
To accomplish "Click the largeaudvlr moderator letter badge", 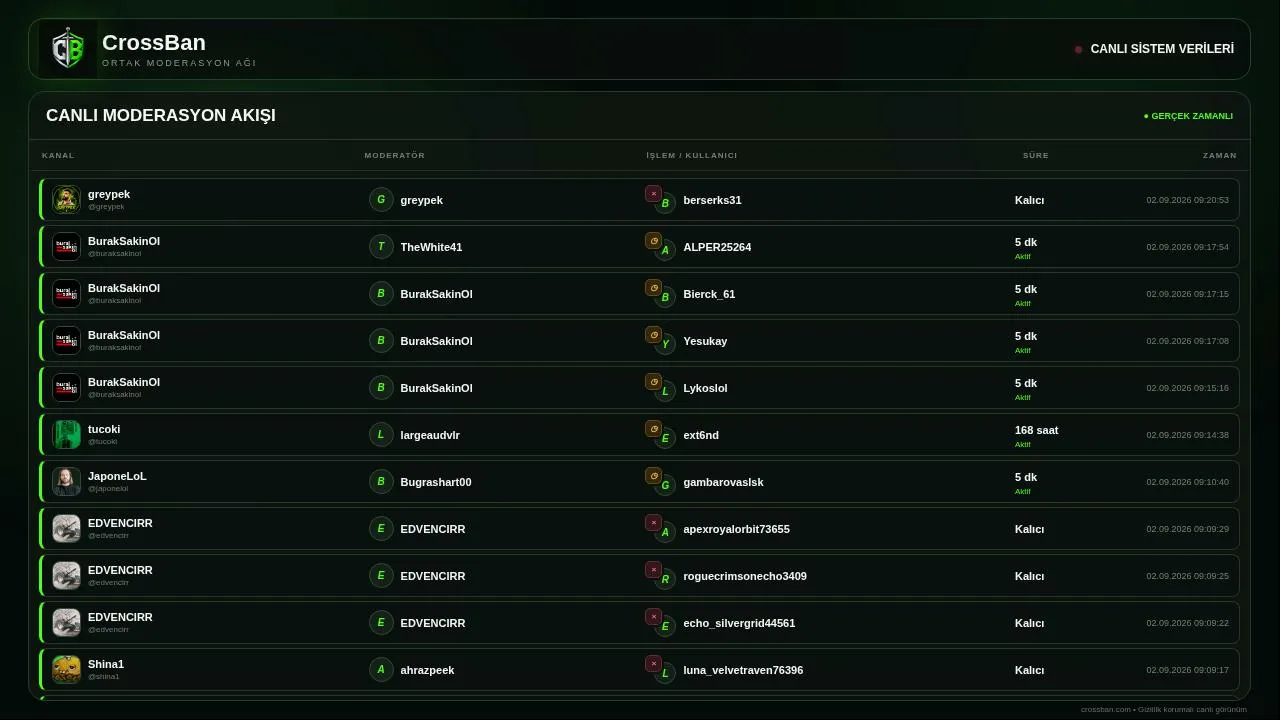I will [x=381, y=434].
